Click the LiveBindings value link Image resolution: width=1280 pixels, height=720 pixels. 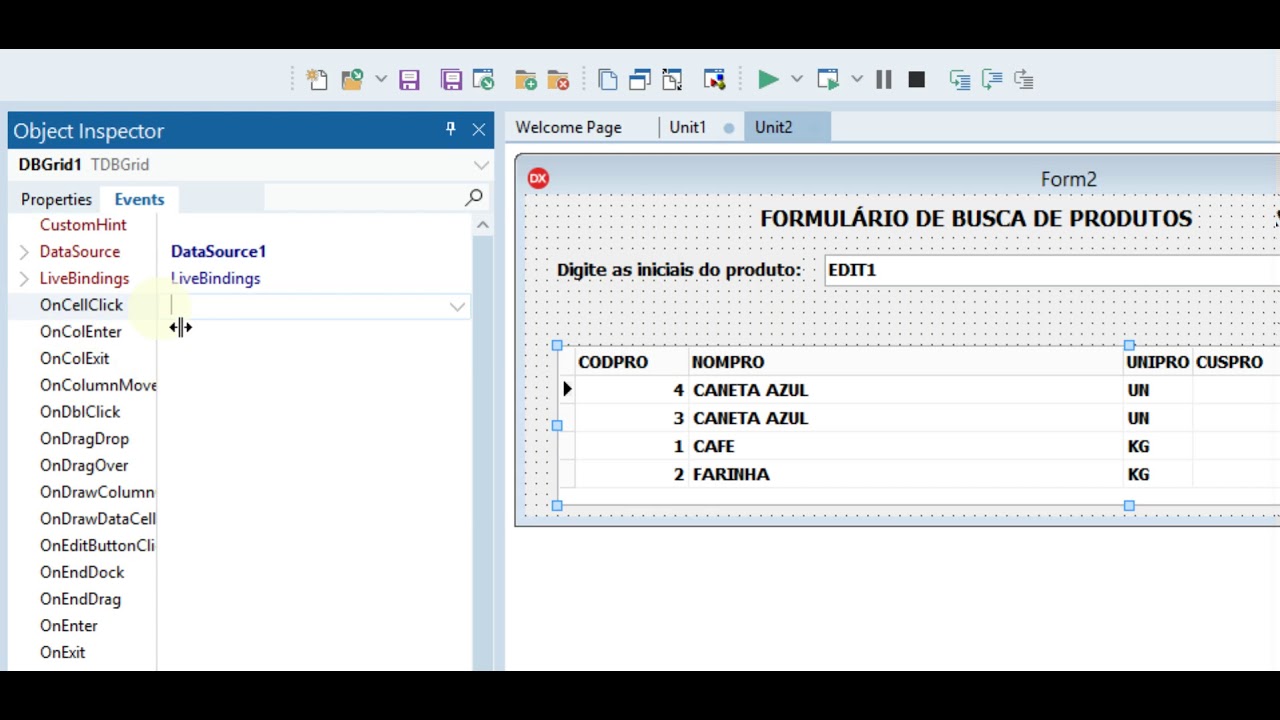click(x=215, y=279)
